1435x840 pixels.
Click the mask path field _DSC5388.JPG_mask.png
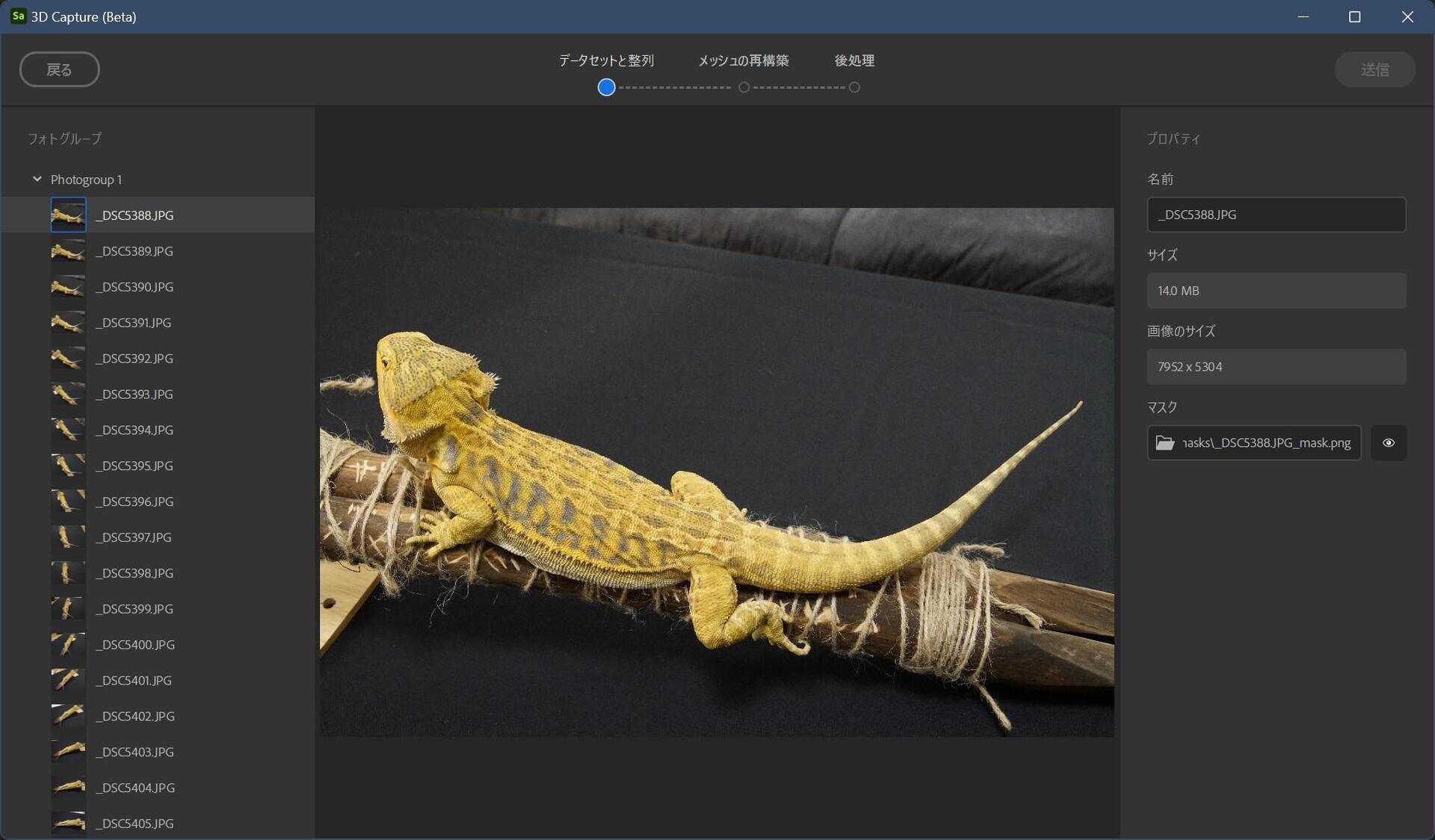[1253, 443]
